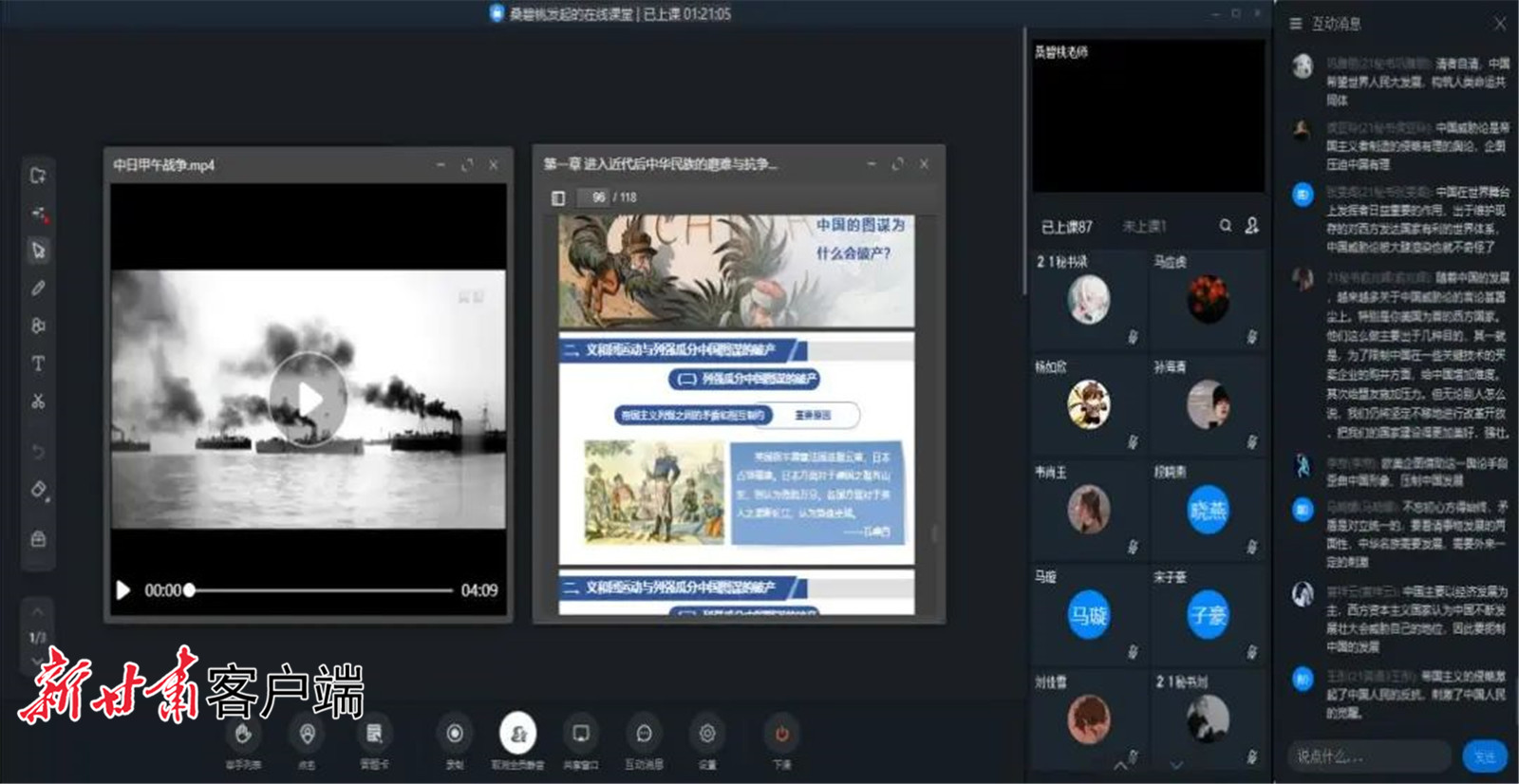Click the avatar of student 杨如欣
This screenshot has height=784, width=1519.
(1089, 405)
